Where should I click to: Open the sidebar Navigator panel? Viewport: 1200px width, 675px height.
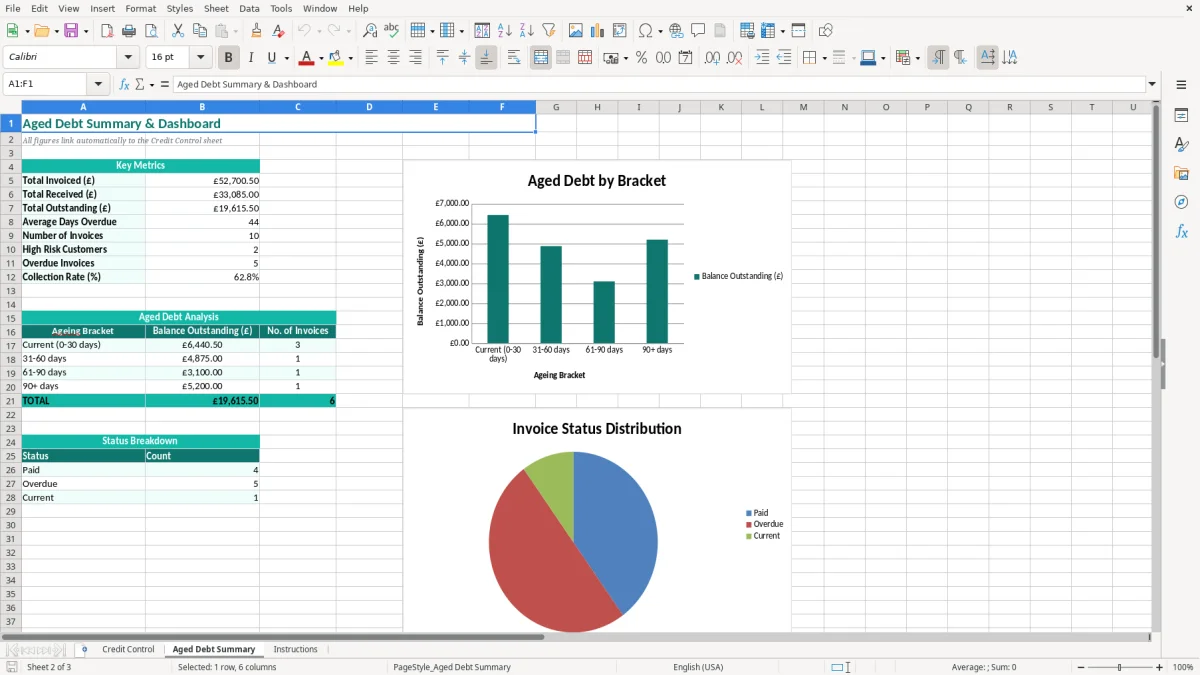point(1181,202)
